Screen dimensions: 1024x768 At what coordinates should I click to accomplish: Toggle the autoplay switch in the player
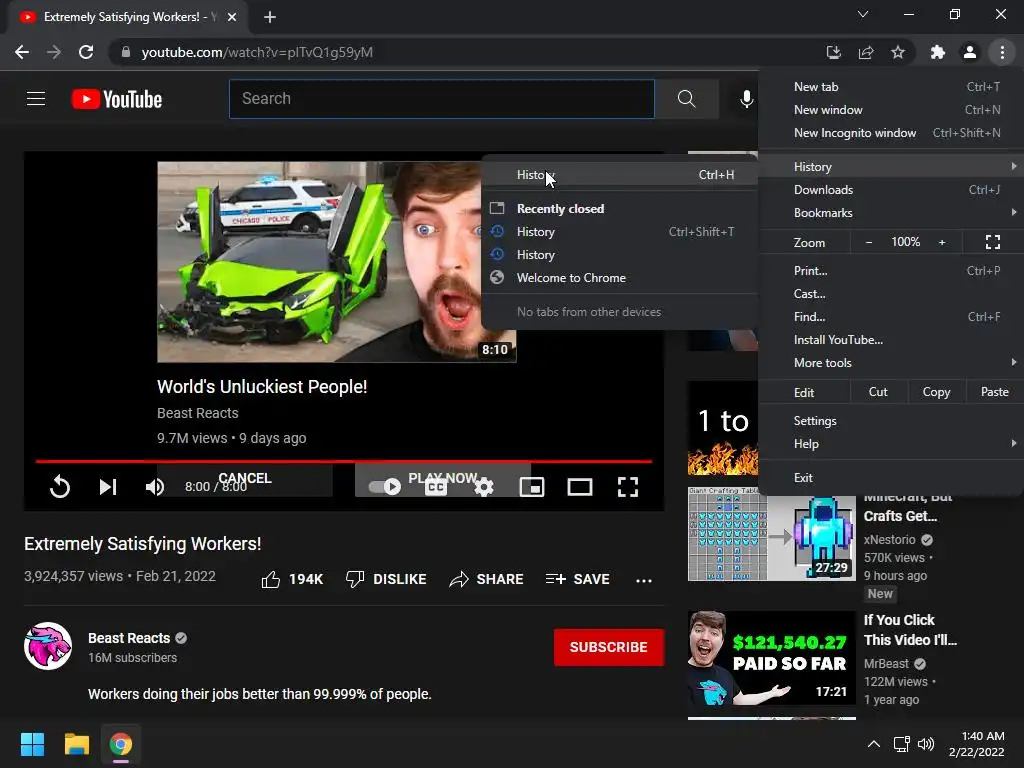[385, 487]
